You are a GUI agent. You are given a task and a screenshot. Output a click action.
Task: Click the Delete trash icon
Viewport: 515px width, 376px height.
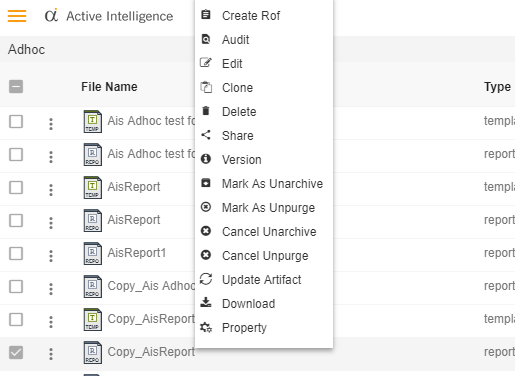[206, 111]
